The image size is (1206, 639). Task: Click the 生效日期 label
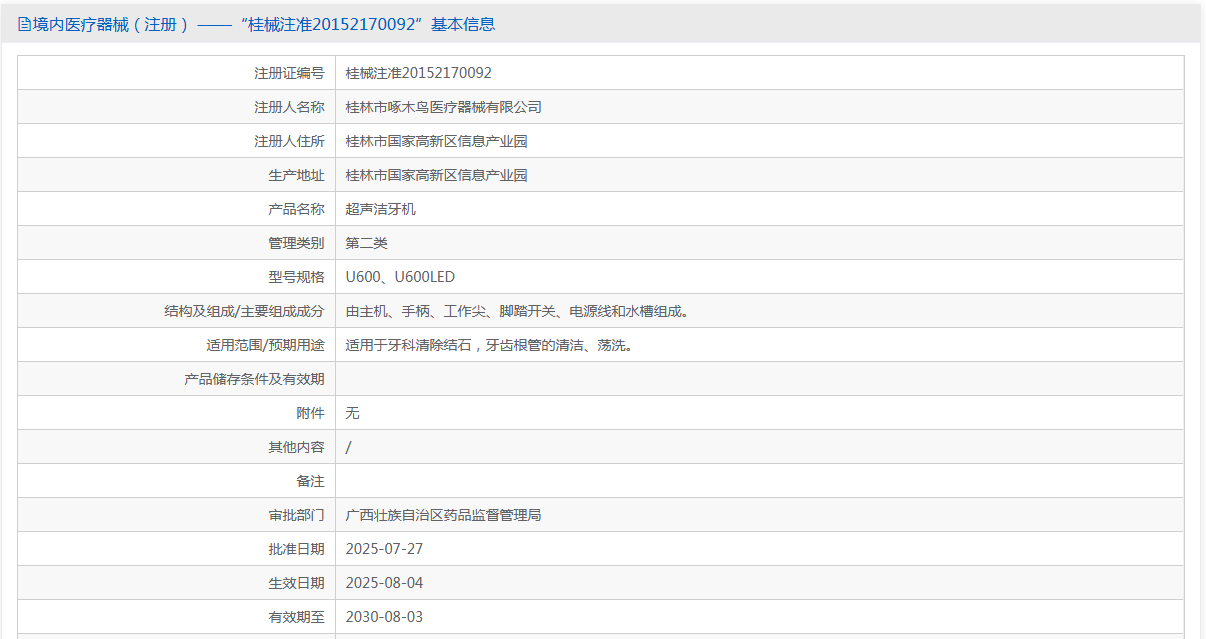pos(296,583)
